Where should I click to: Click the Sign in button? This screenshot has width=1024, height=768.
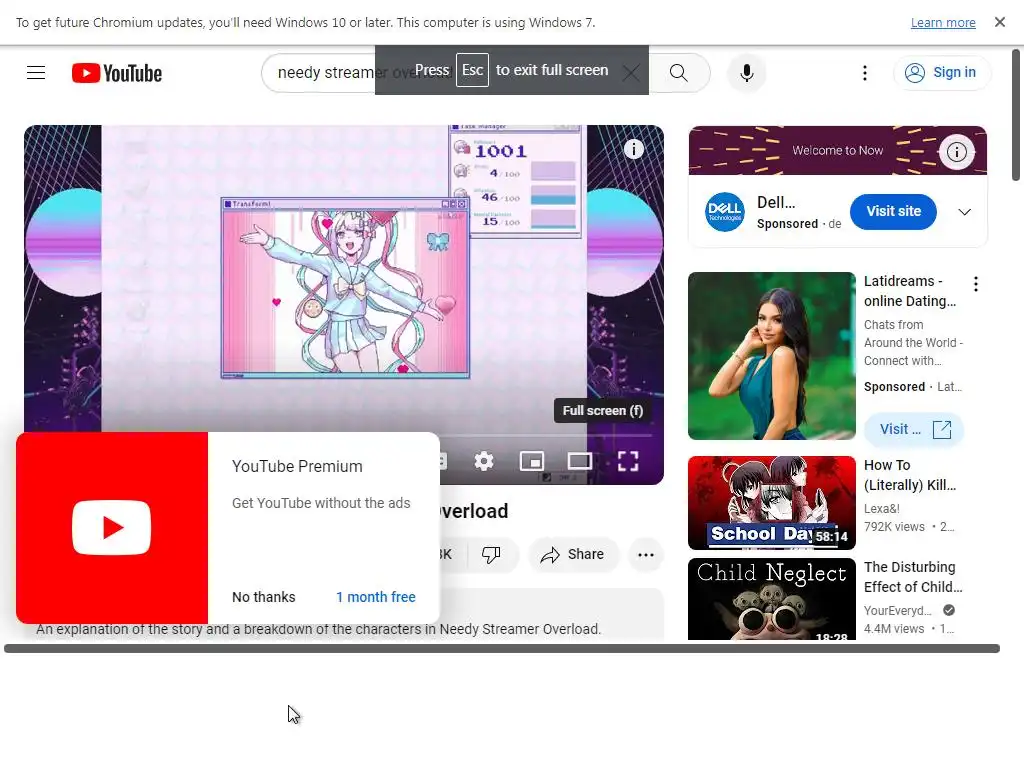(941, 72)
